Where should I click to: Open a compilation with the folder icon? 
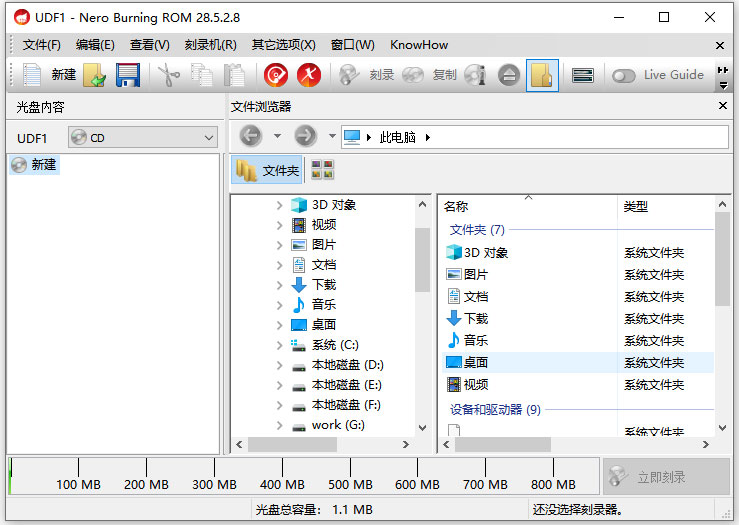coord(95,75)
